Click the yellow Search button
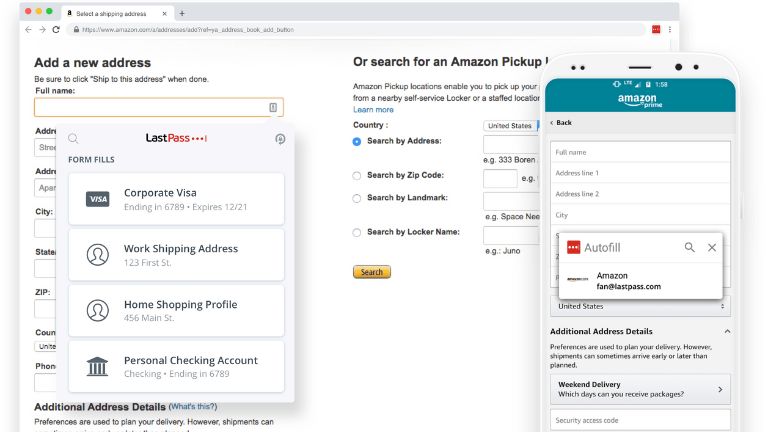This screenshot has height=432, width=768. pos(372,272)
